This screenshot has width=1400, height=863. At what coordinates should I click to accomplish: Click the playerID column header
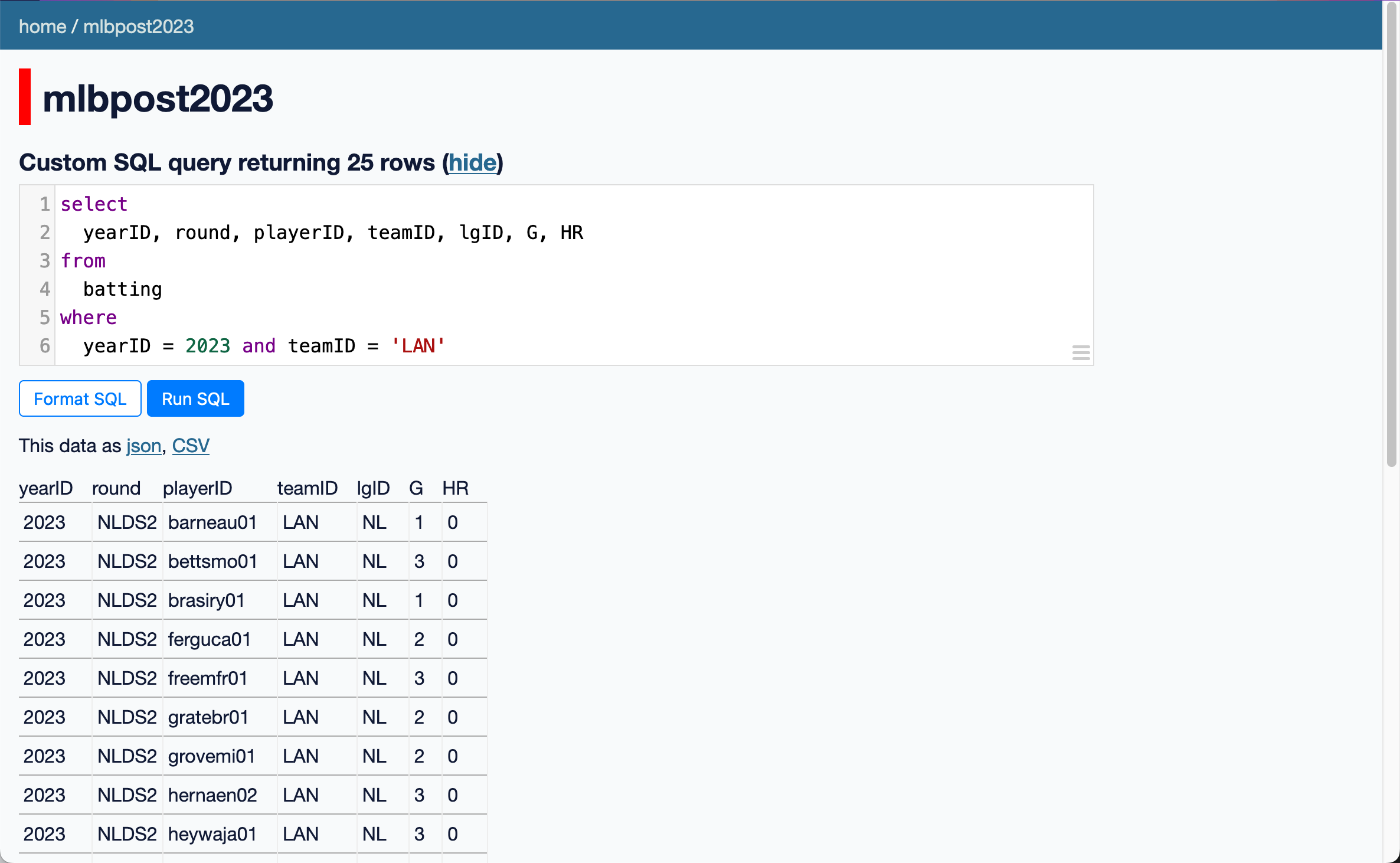197,488
